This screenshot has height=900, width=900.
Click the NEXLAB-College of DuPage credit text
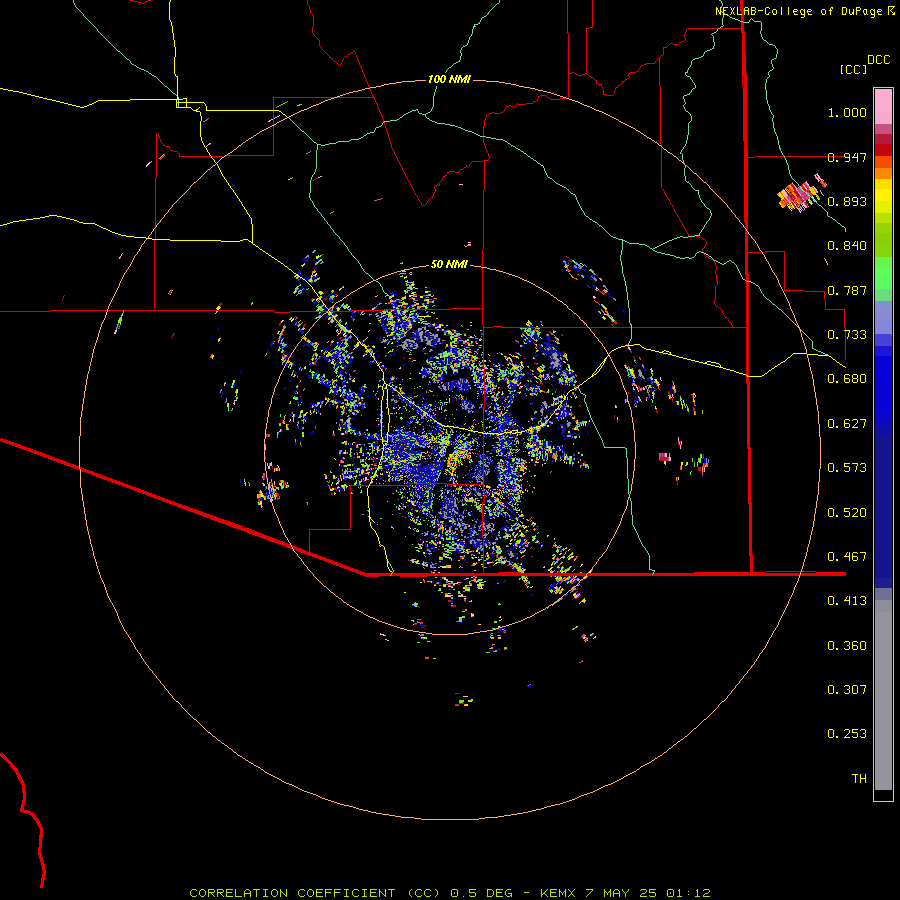805,11
